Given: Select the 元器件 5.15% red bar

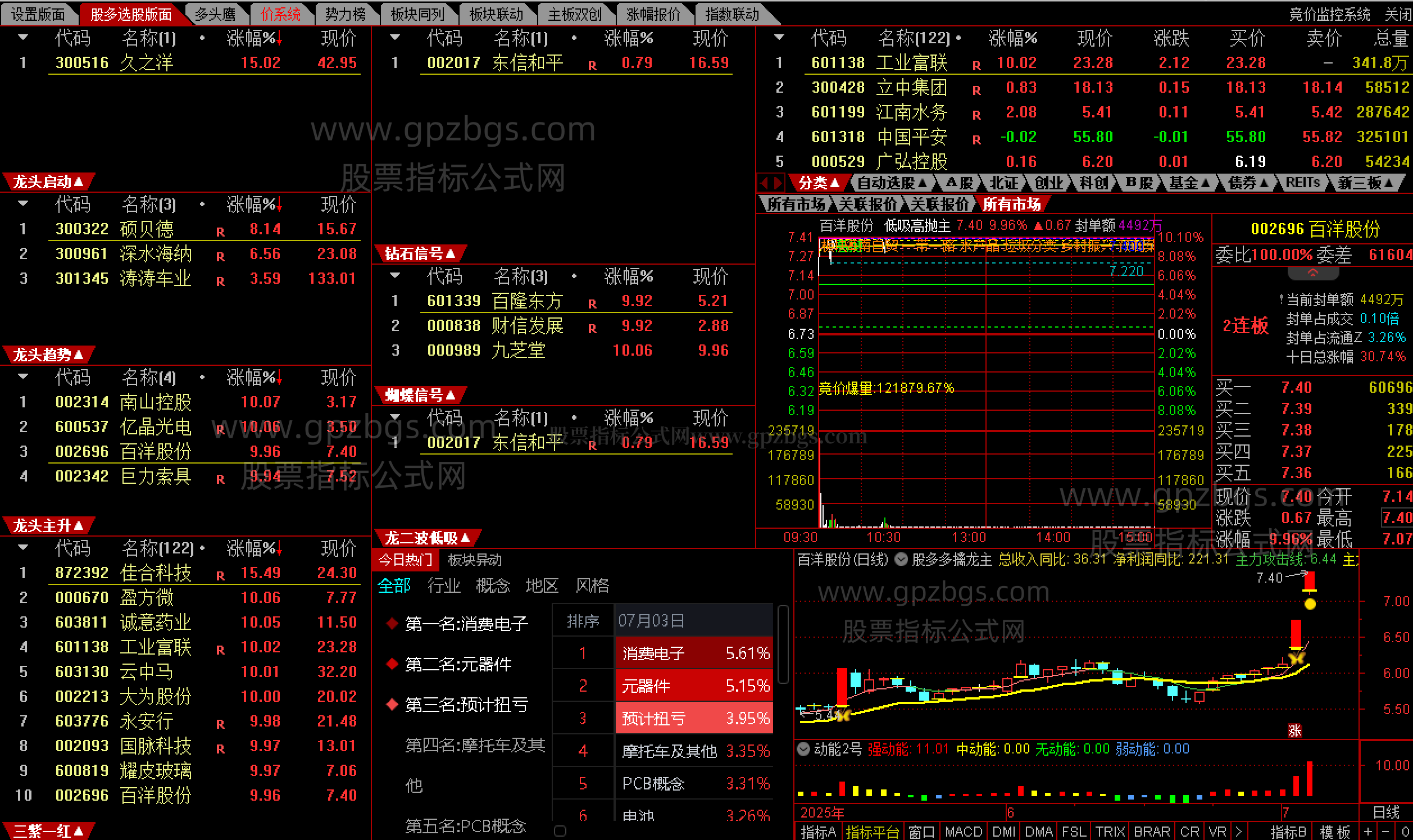Looking at the screenshot, I should [x=694, y=685].
